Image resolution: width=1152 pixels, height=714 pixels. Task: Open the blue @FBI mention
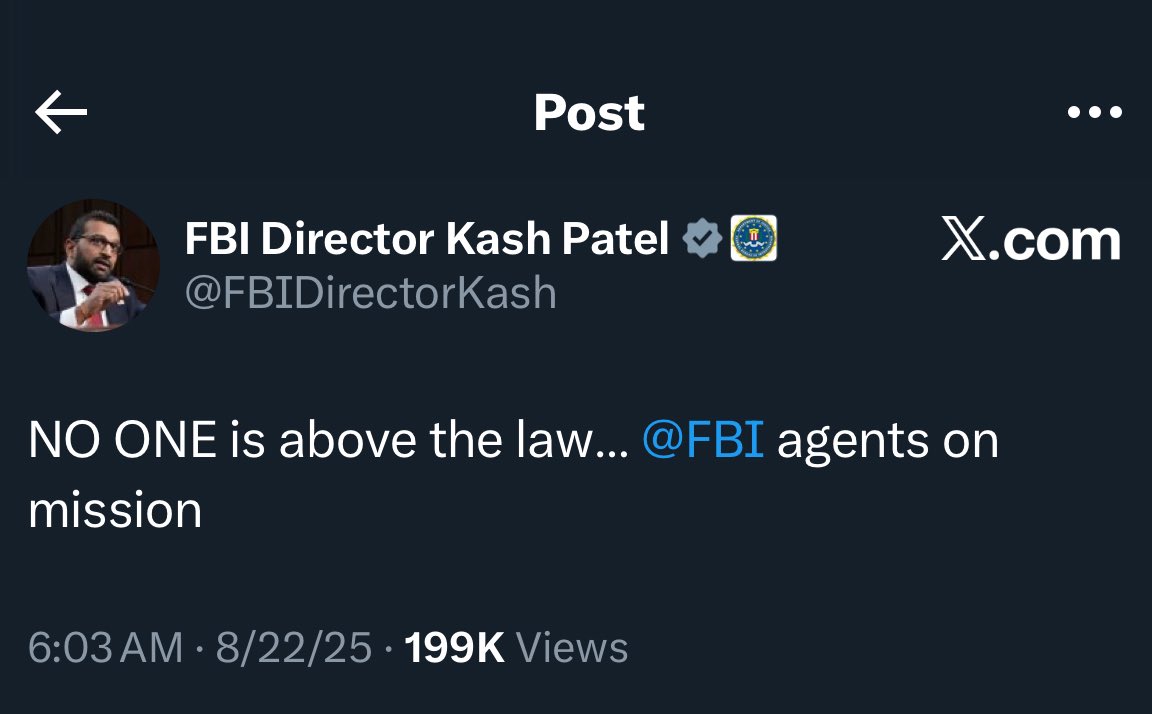pyautogui.click(x=702, y=441)
